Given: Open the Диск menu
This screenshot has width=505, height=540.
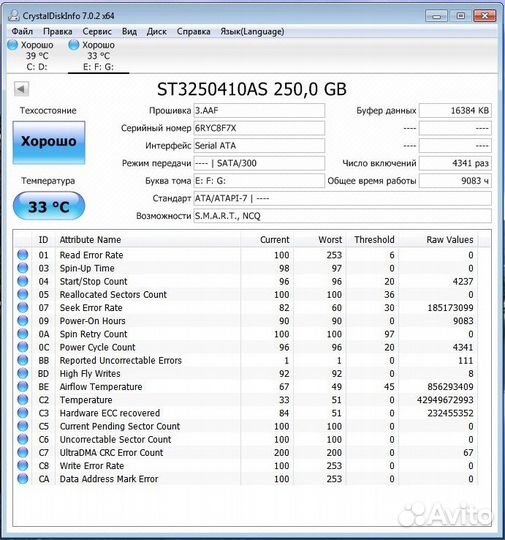Looking at the screenshot, I should tap(157, 32).
